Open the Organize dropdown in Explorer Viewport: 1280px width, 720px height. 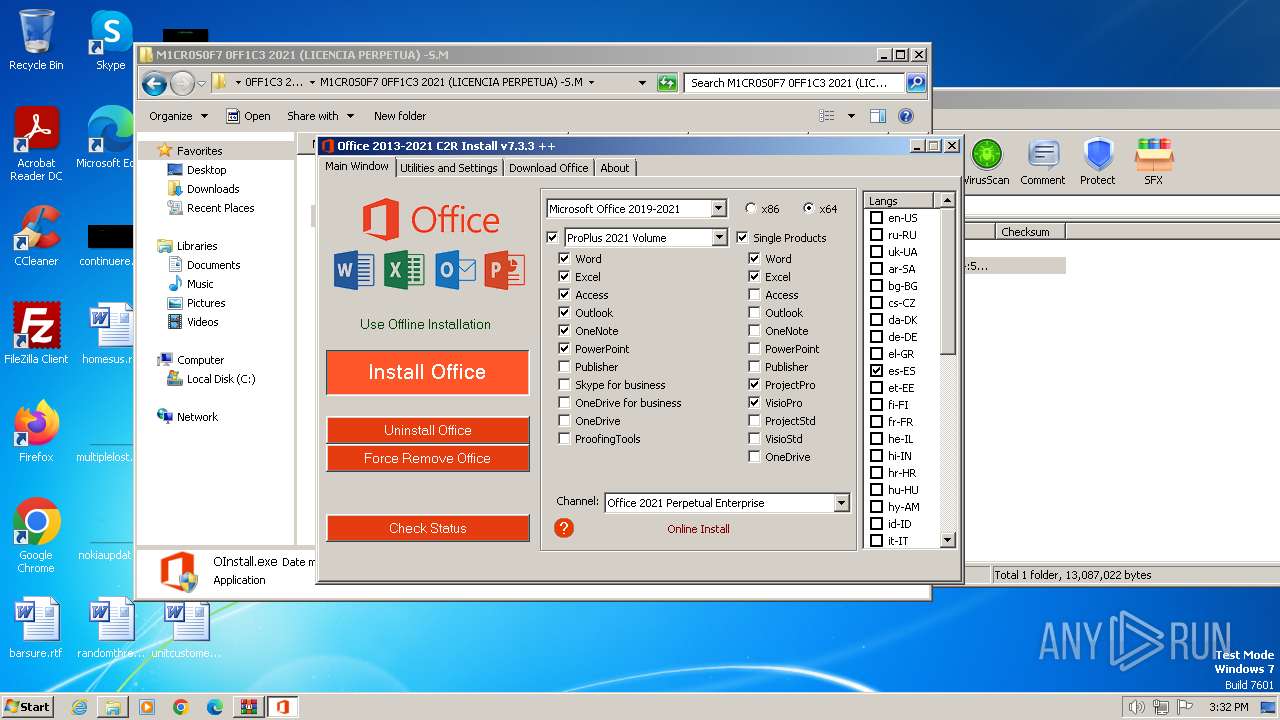click(179, 116)
